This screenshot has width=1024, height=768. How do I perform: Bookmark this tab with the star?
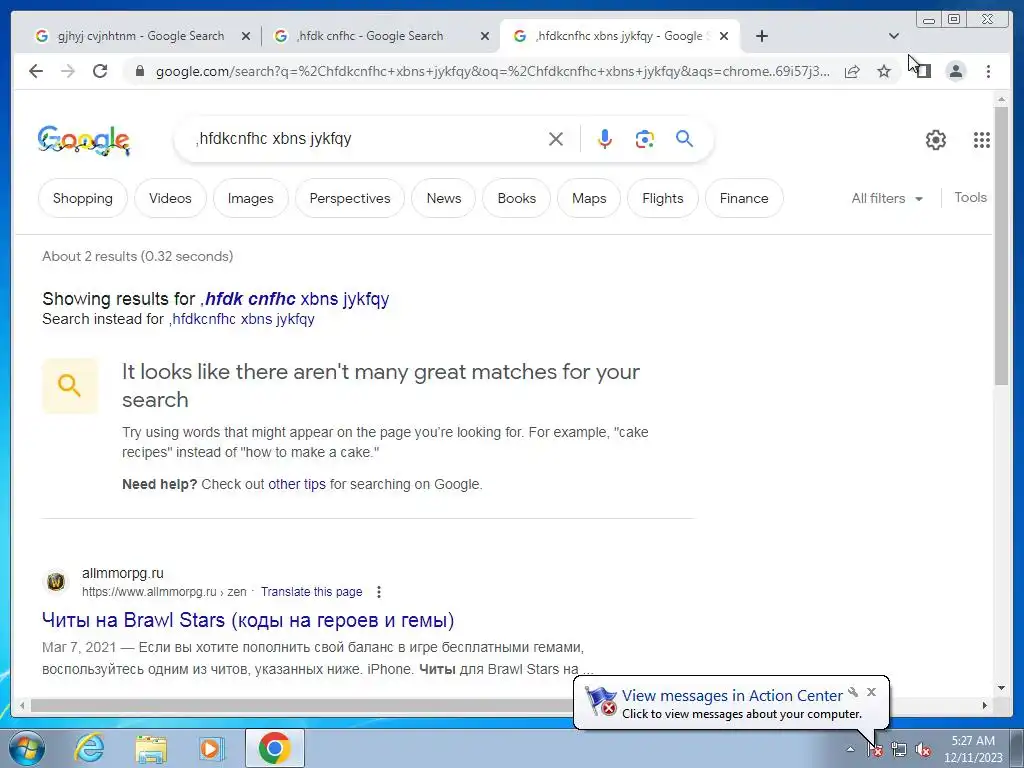[884, 71]
